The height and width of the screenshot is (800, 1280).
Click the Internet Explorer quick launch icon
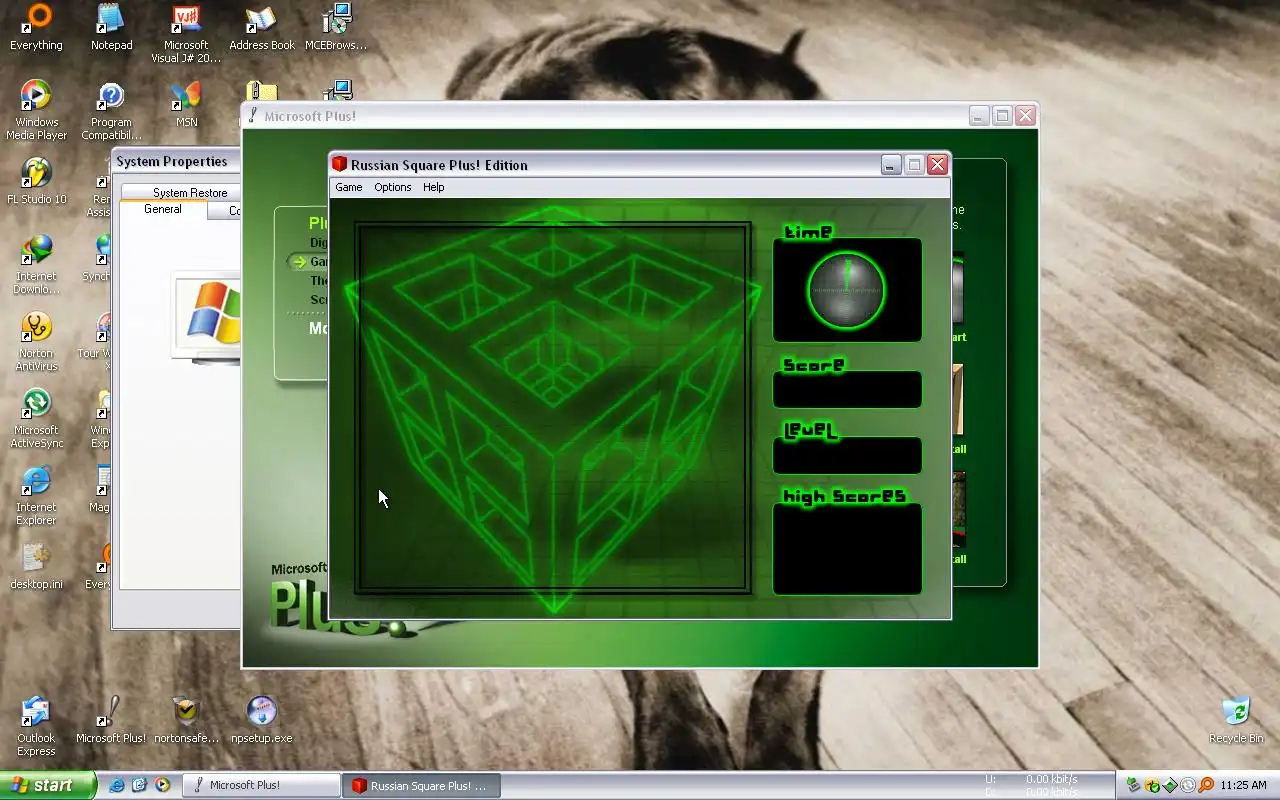[116, 785]
